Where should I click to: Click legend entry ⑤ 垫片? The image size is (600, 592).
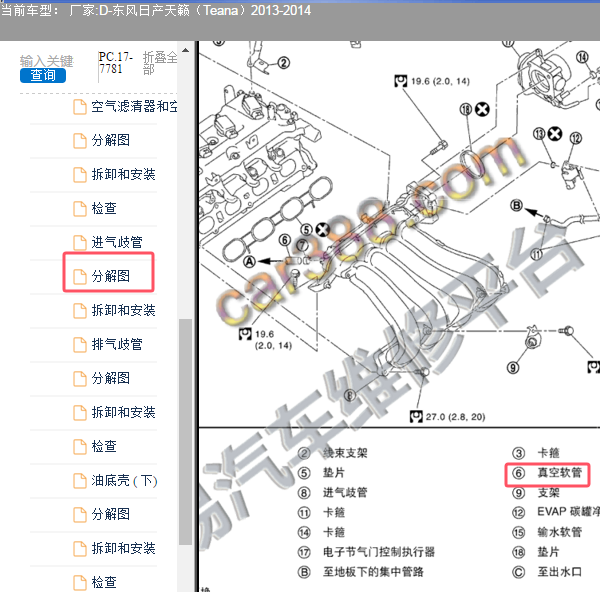click(321, 473)
